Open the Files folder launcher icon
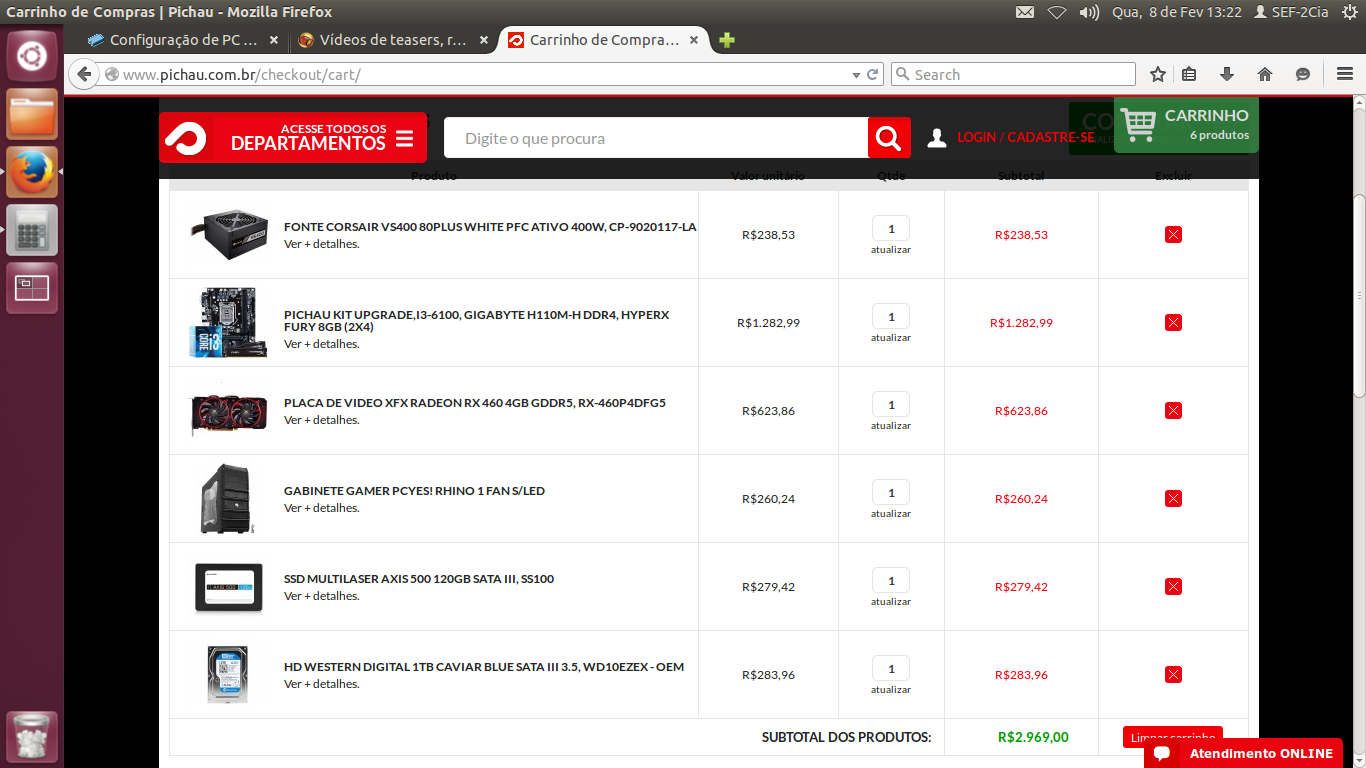Screen dimensions: 1366x768 click(x=32, y=114)
